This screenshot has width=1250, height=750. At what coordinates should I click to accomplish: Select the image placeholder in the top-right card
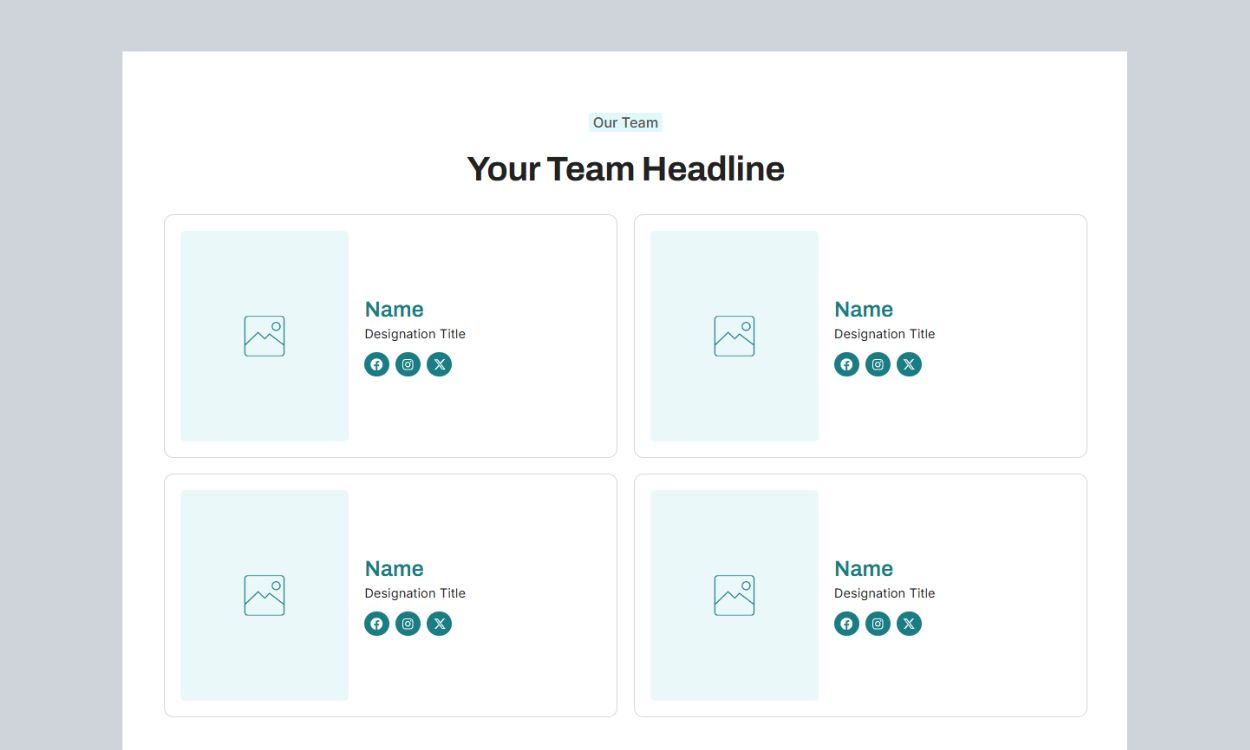[x=734, y=336]
